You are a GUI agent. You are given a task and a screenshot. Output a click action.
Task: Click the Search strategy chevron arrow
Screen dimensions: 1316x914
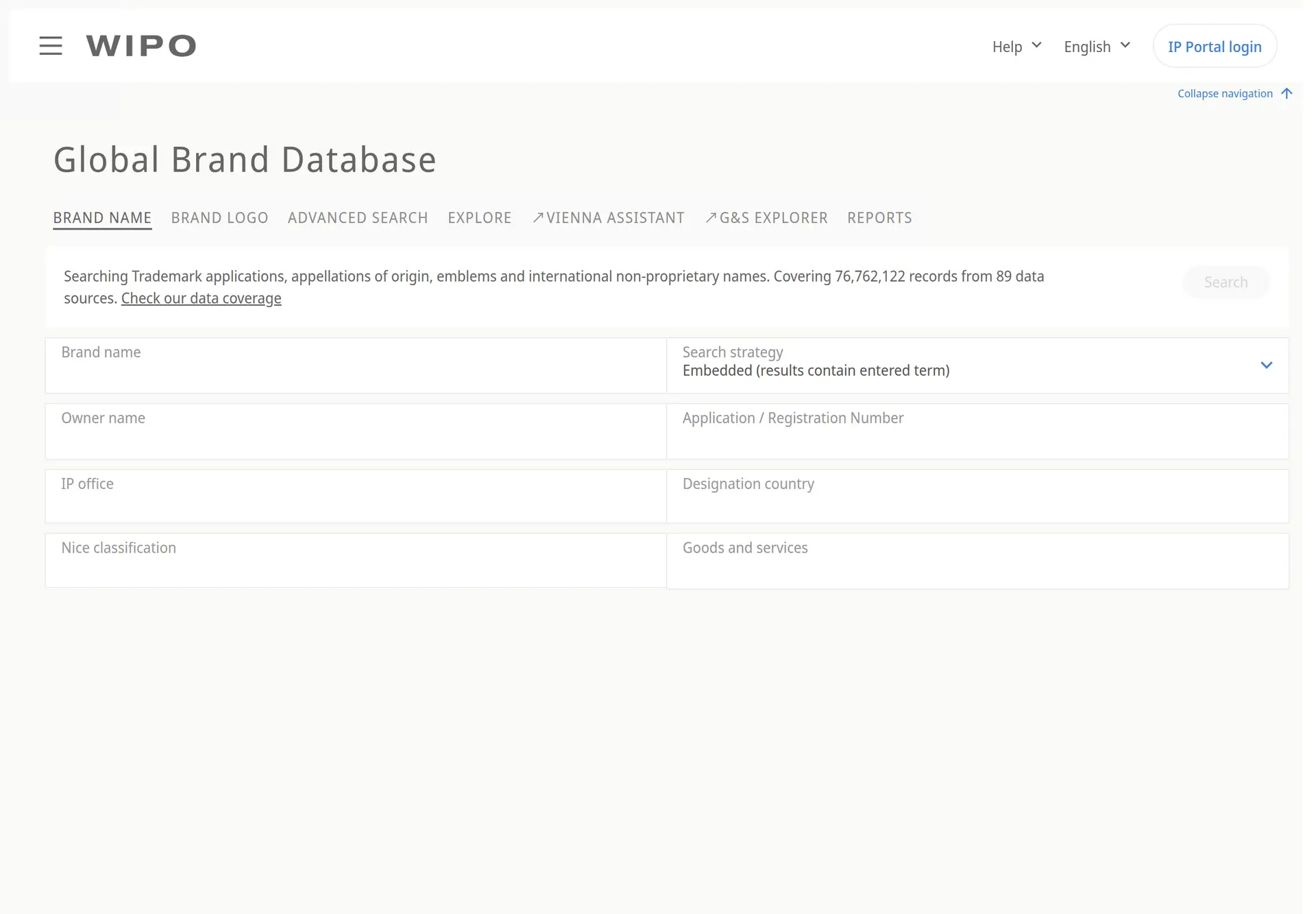pos(1266,365)
